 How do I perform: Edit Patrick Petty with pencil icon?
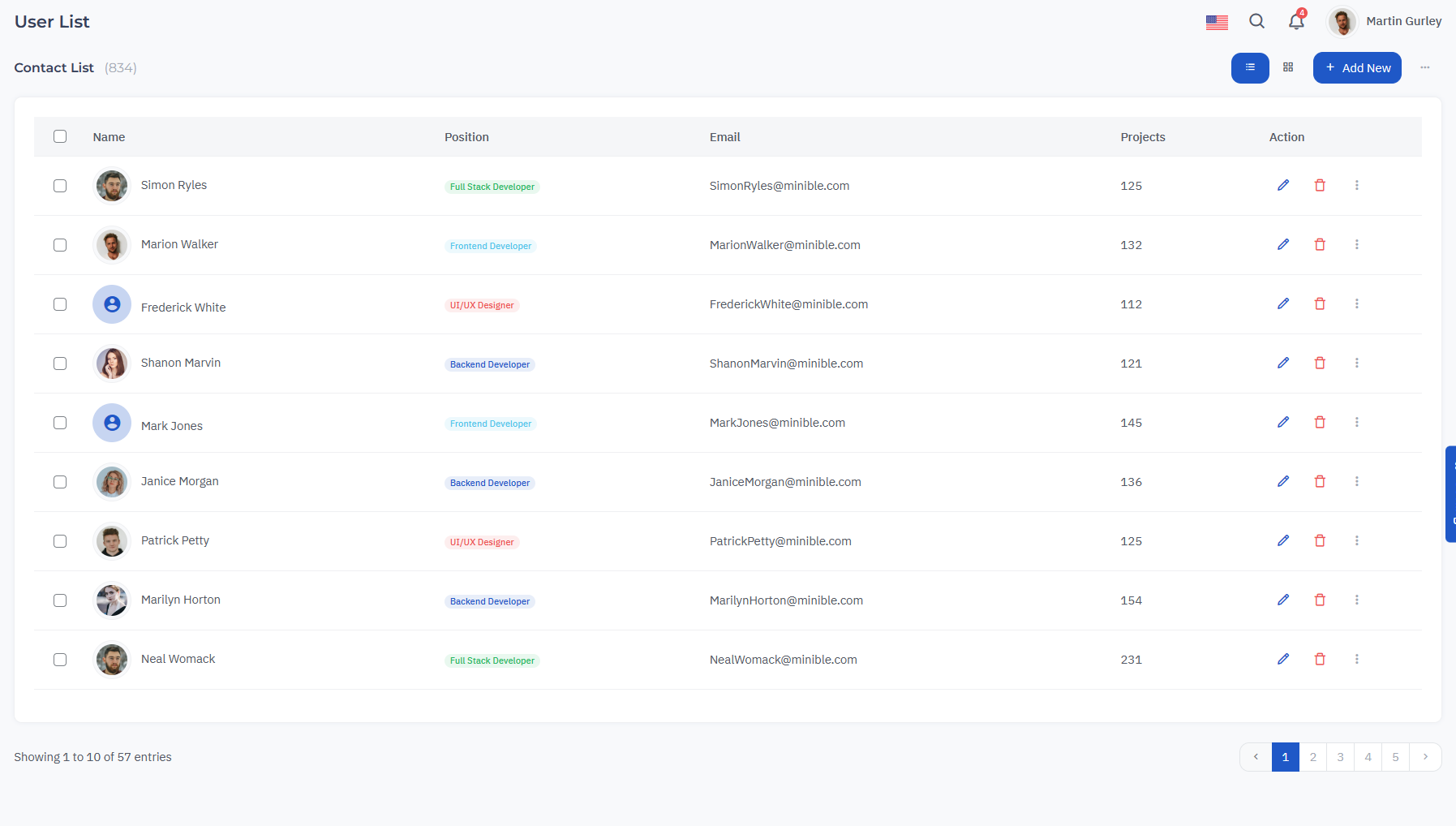(1283, 540)
